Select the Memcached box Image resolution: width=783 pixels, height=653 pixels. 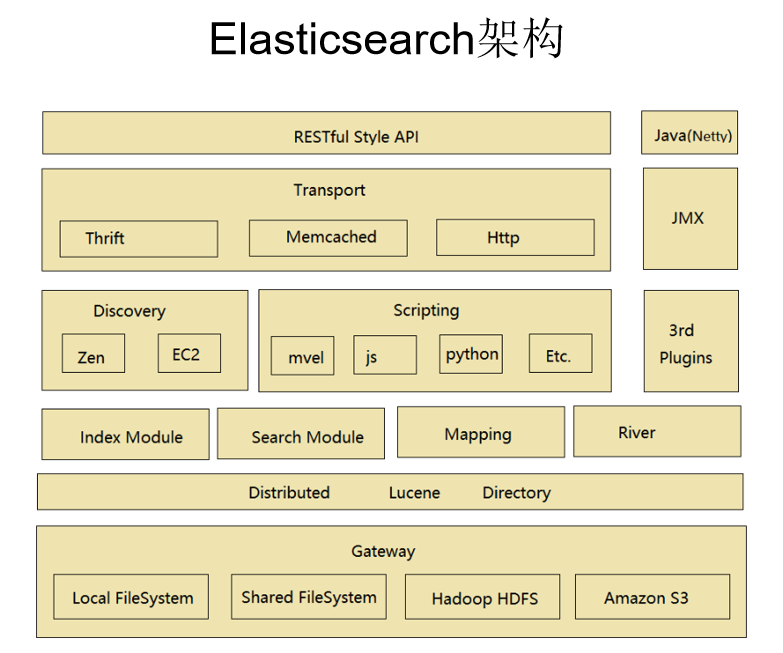(x=328, y=238)
